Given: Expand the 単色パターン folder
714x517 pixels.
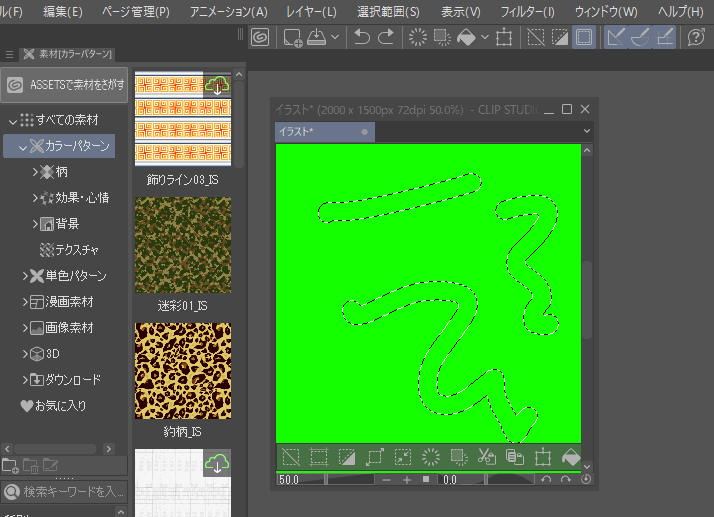Looking at the screenshot, I should (26, 276).
